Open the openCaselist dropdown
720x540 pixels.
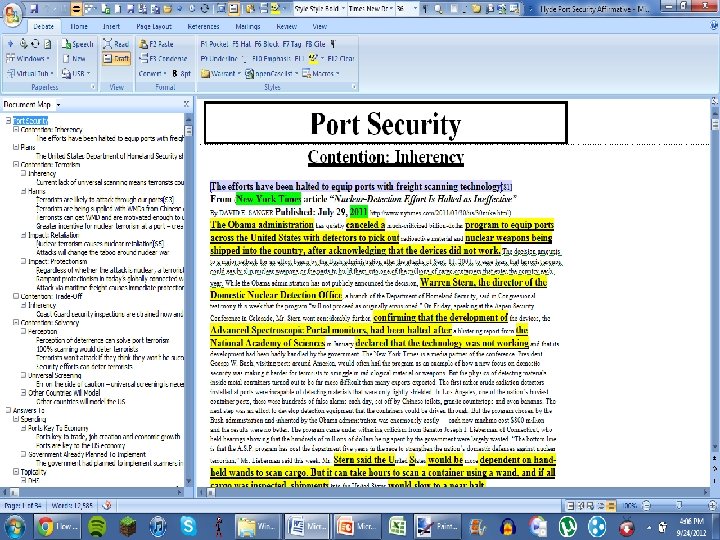pyautogui.click(x=272, y=73)
